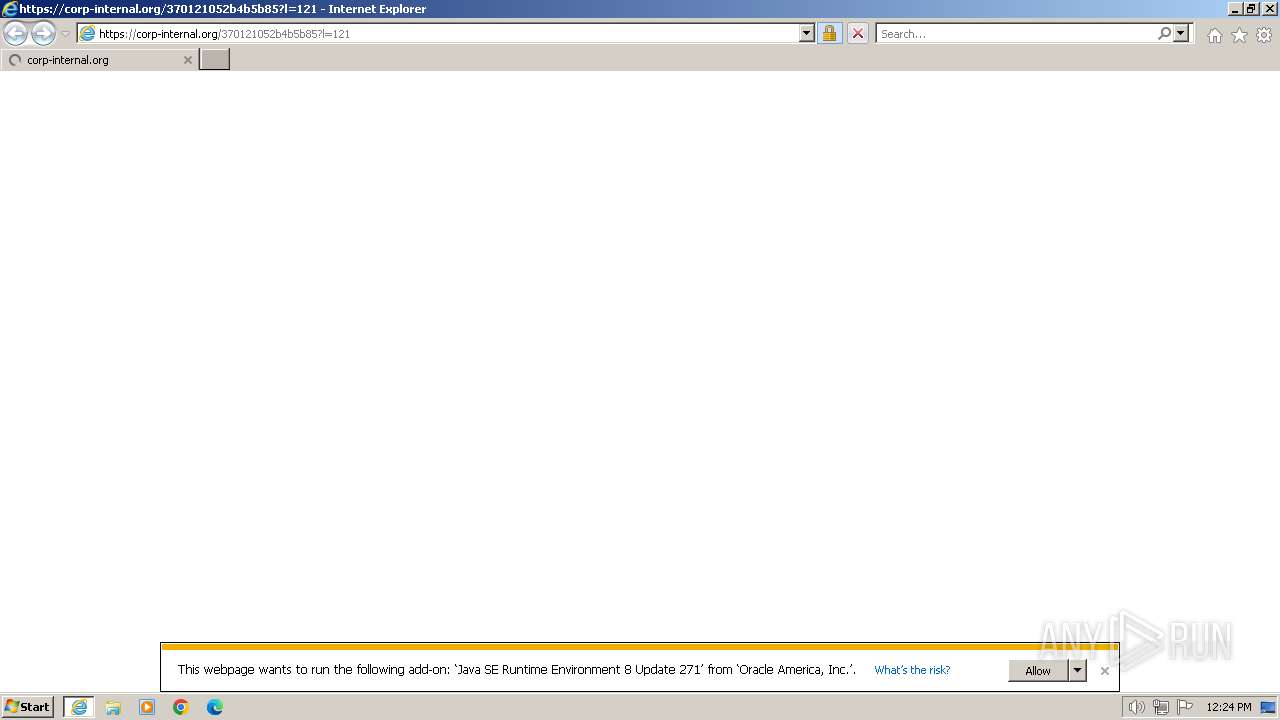1280x720 pixels.
Task: Open Internet Explorer from the taskbar
Action: click(79, 707)
